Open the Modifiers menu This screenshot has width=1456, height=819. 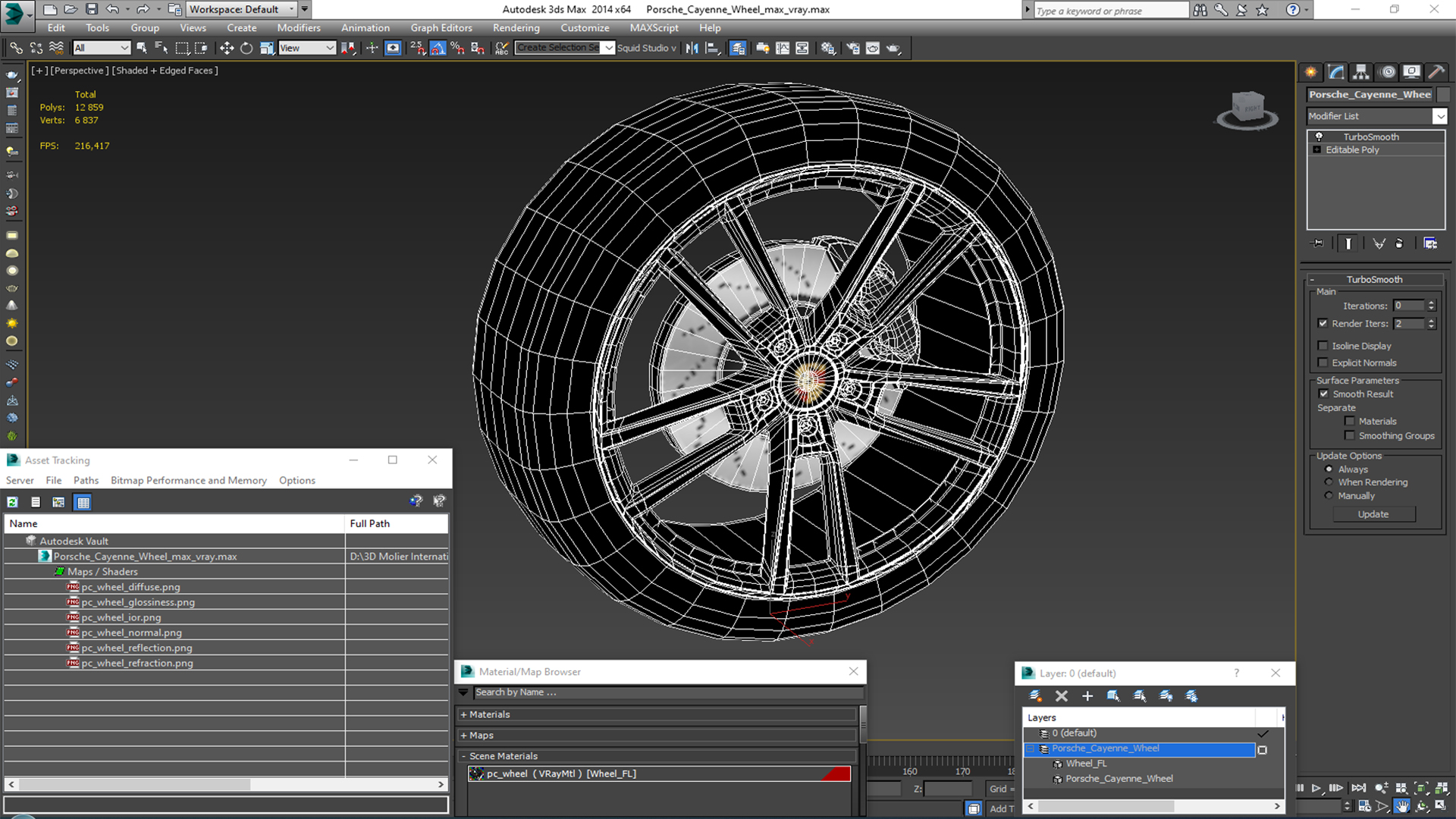point(299,28)
